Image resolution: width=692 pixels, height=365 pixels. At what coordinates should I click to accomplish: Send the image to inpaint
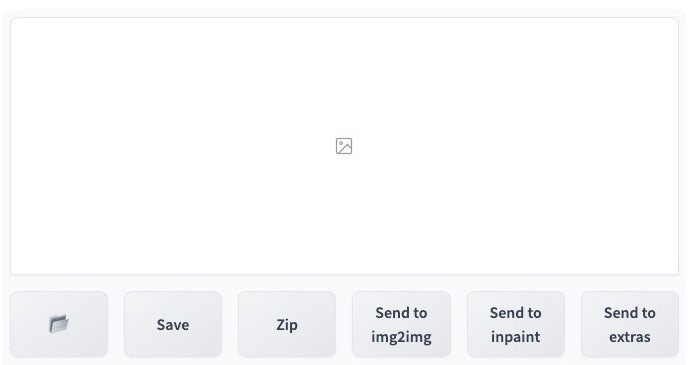click(516, 324)
